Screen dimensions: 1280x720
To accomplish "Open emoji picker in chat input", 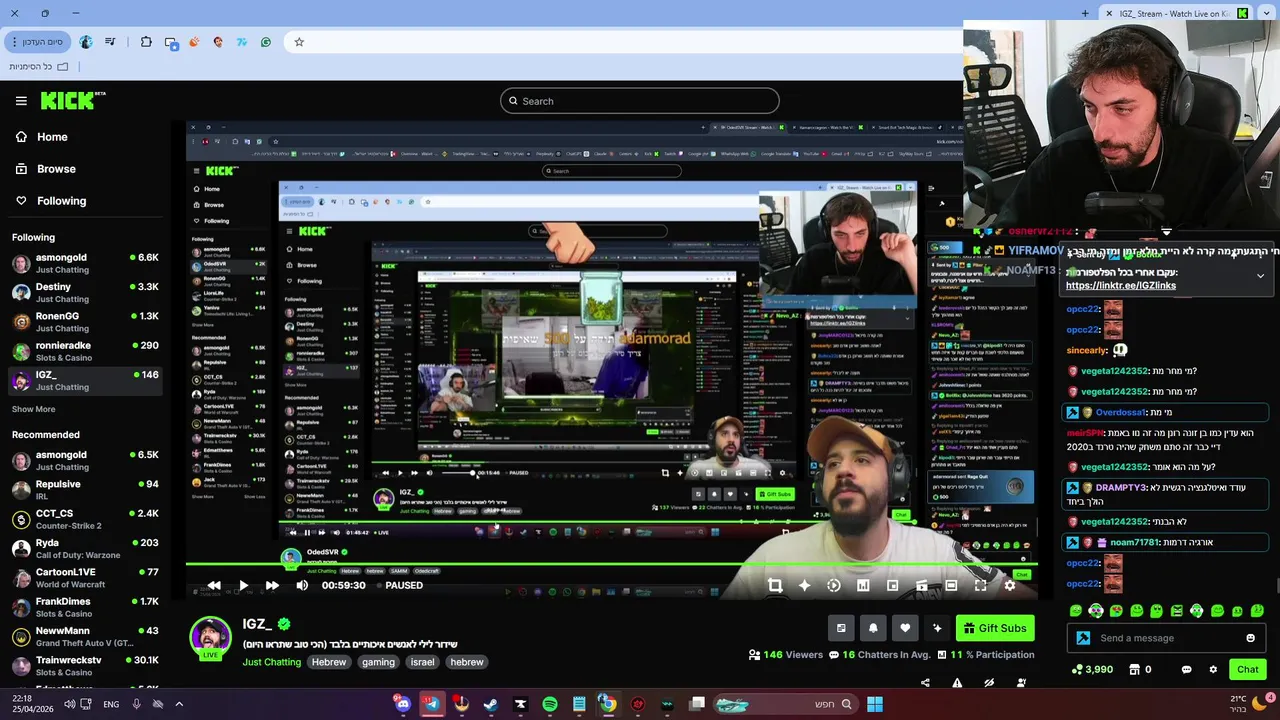I will (1250, 638).
